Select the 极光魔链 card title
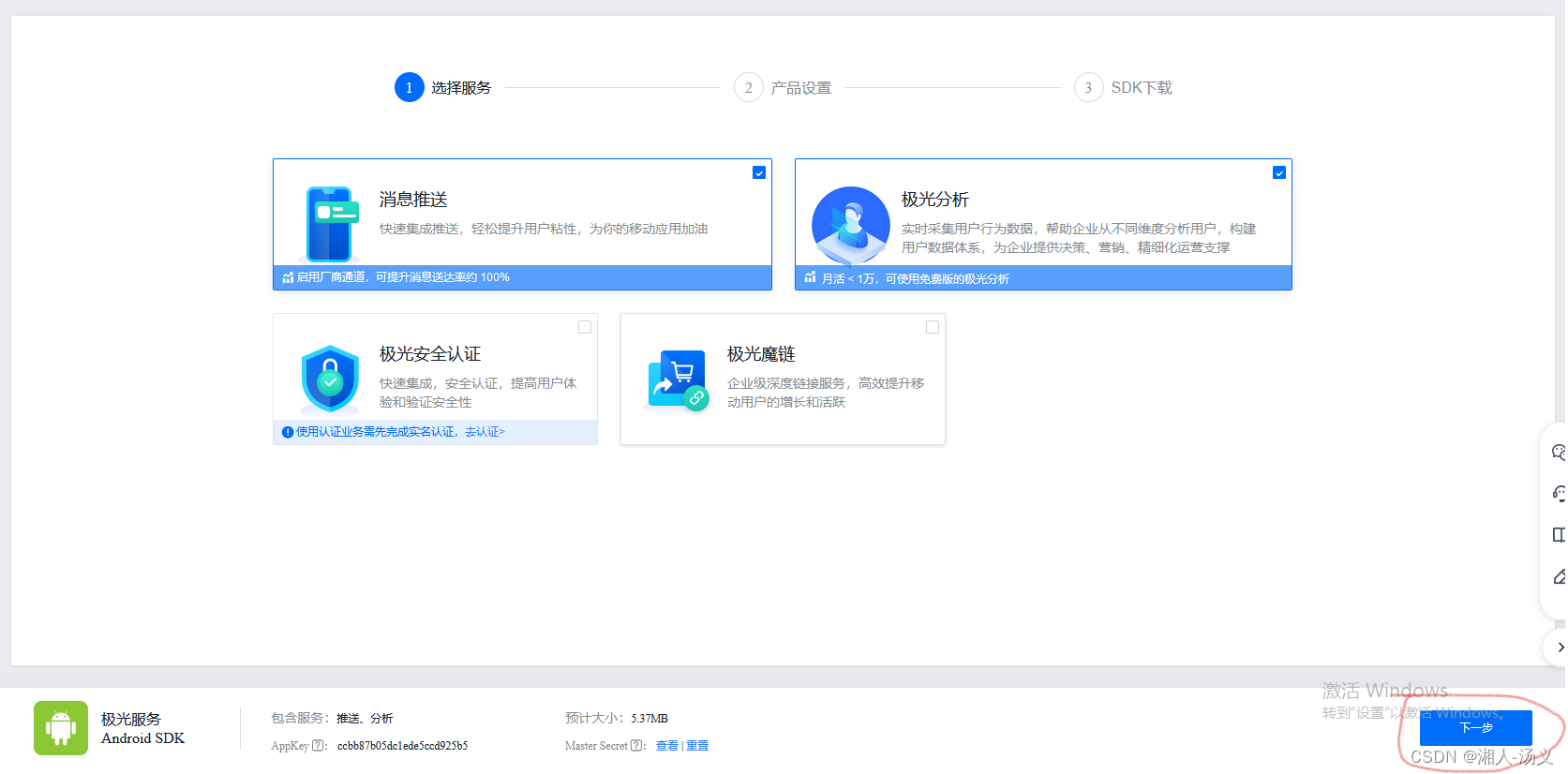The height and width of the screenshot is (774, 1568). click(x=761, y=354)
